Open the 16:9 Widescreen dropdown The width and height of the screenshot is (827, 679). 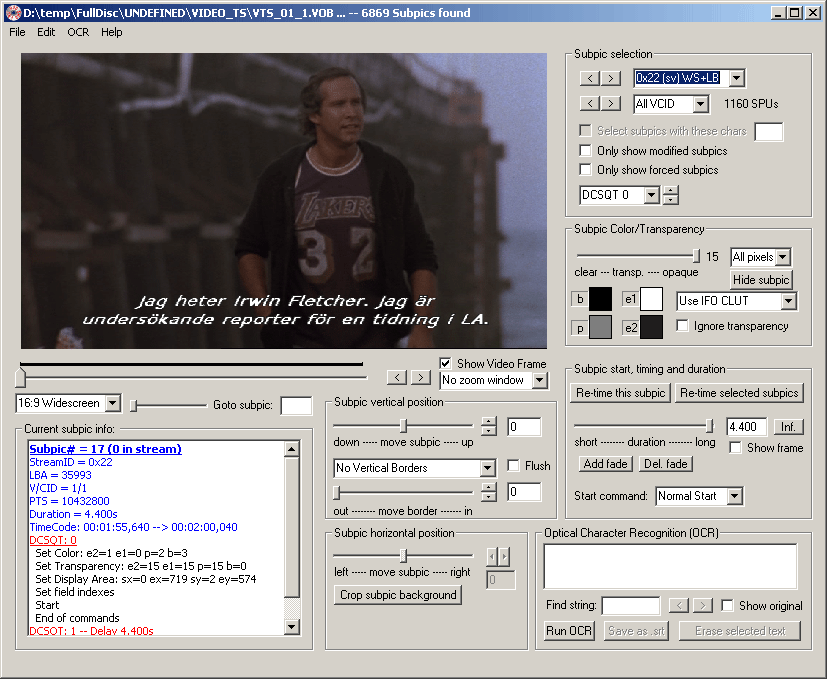click(112, 403)
